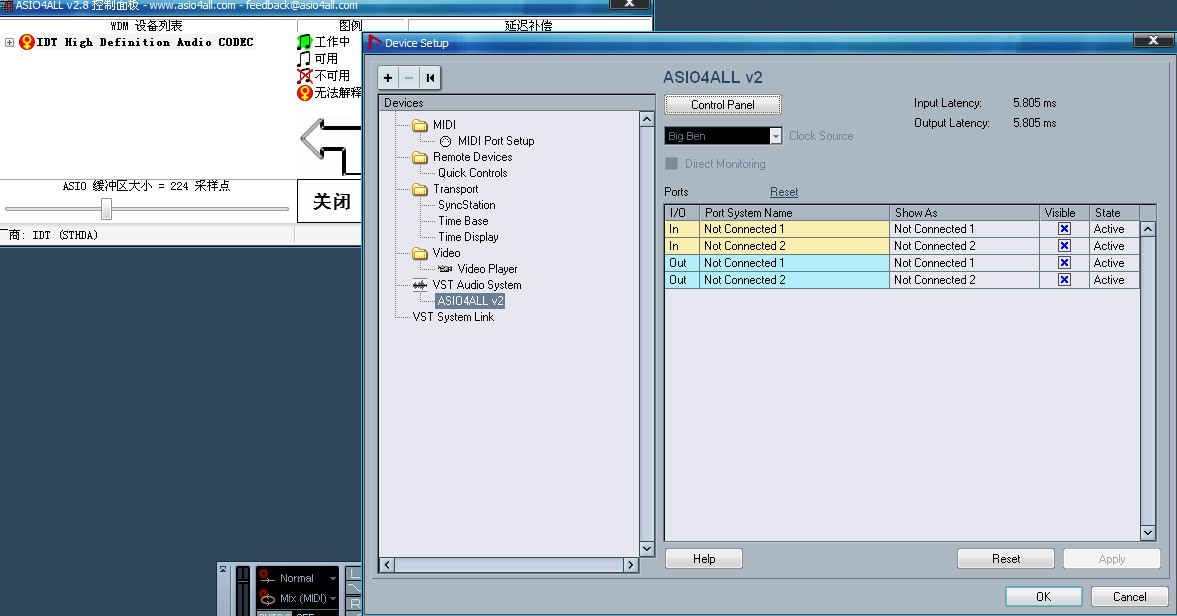Click the 关闭 button in ASIO4ALL panel

(x=330, y=201)
